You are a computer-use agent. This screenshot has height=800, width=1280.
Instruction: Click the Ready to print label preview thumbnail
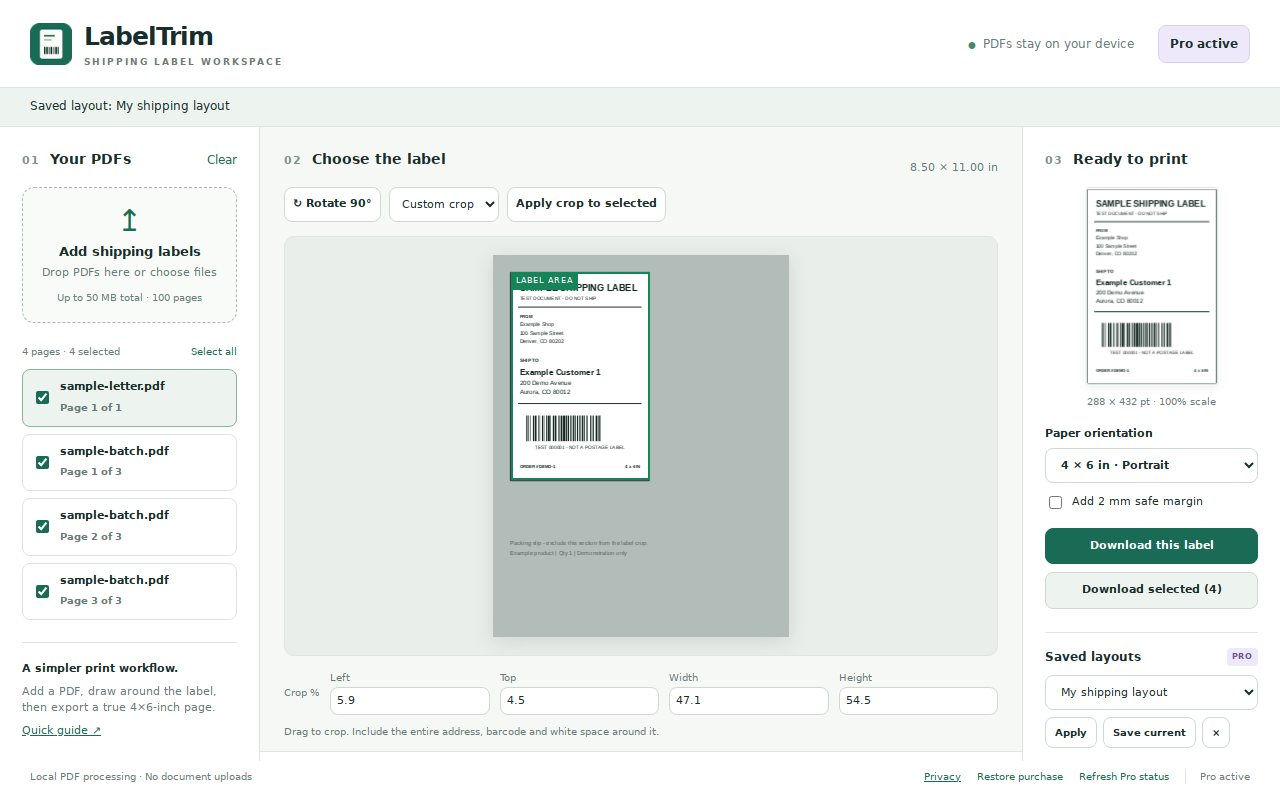[x=1151, y=286]
